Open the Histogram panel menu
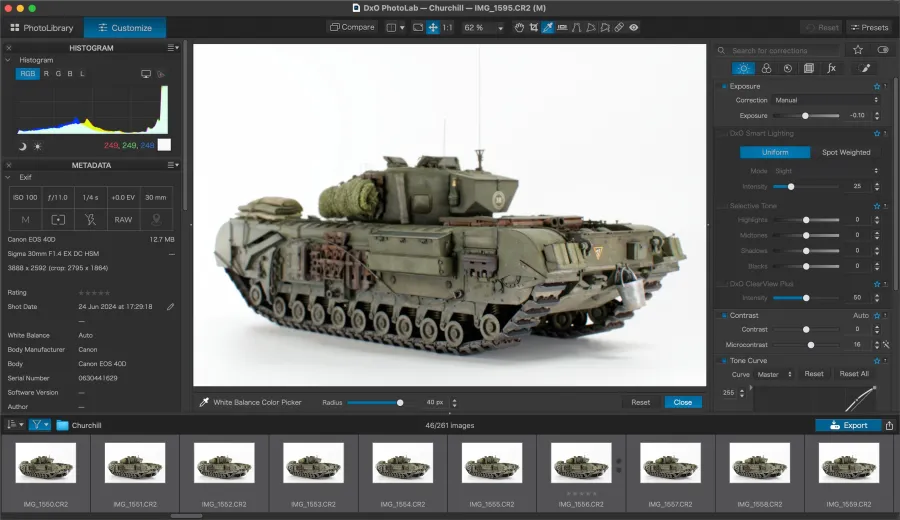Screen dimensions: 900x520 coord(173,48)
